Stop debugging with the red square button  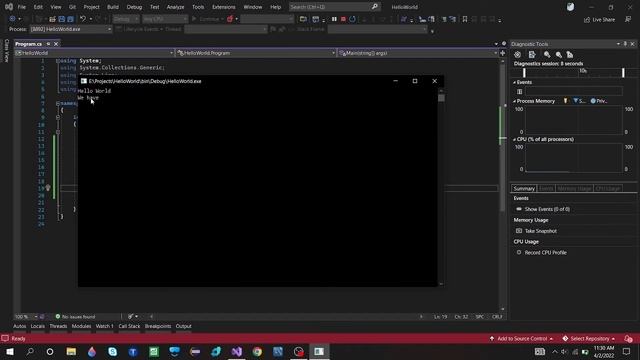pyautogui.click(x=343, y=19)
